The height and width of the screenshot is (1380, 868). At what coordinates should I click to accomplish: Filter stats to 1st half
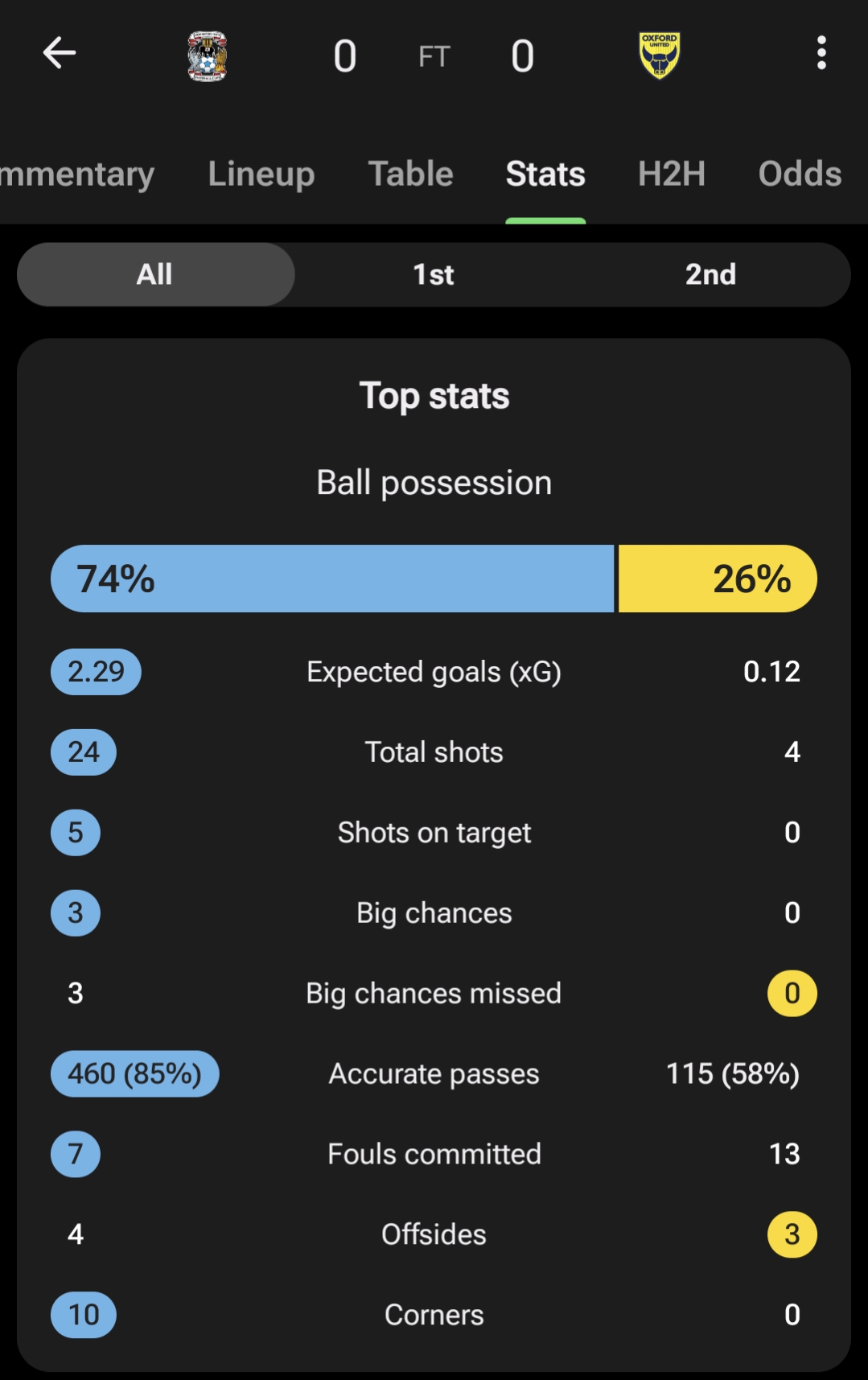(x=433, y=274)
